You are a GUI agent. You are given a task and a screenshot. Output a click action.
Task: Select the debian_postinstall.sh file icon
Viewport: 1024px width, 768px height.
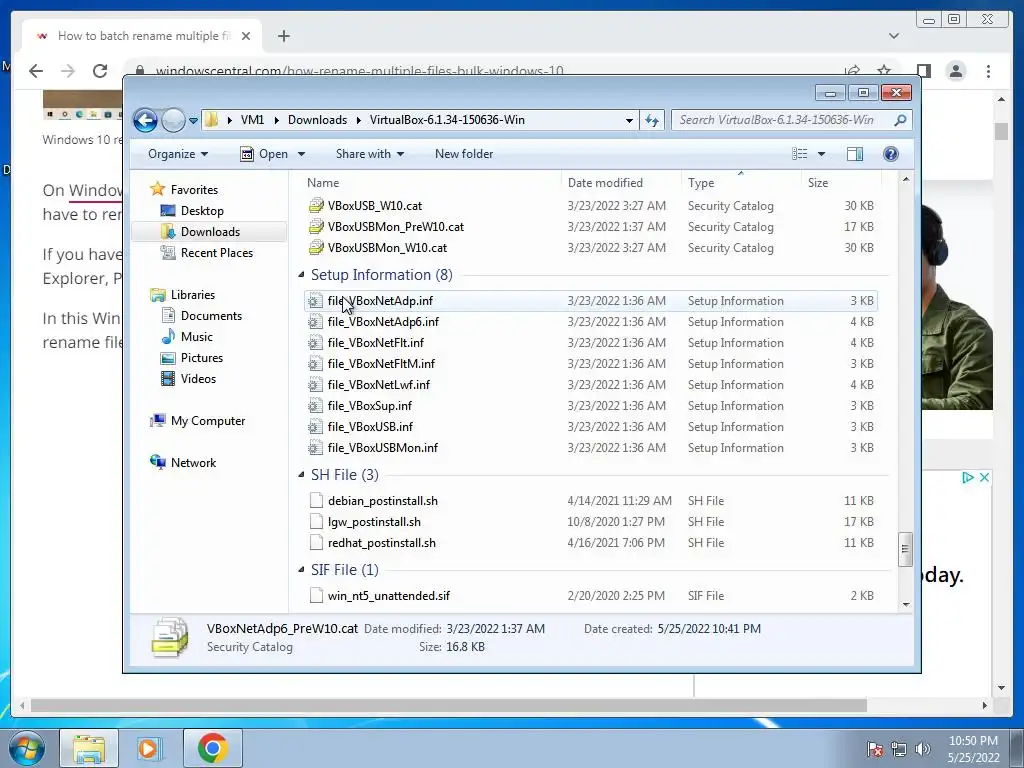[x=316, y=501]
